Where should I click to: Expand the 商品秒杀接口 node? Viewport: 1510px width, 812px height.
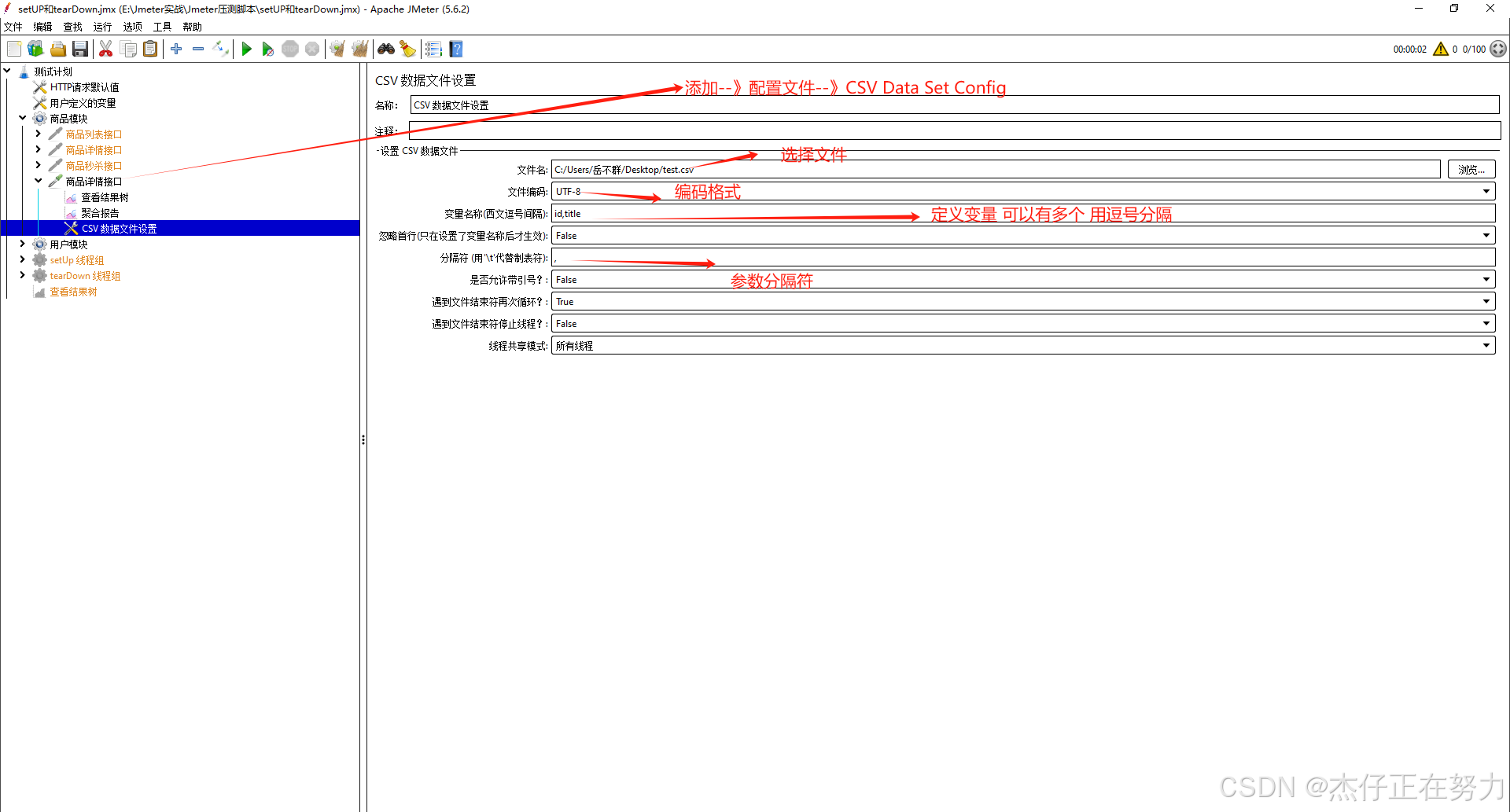38,165
